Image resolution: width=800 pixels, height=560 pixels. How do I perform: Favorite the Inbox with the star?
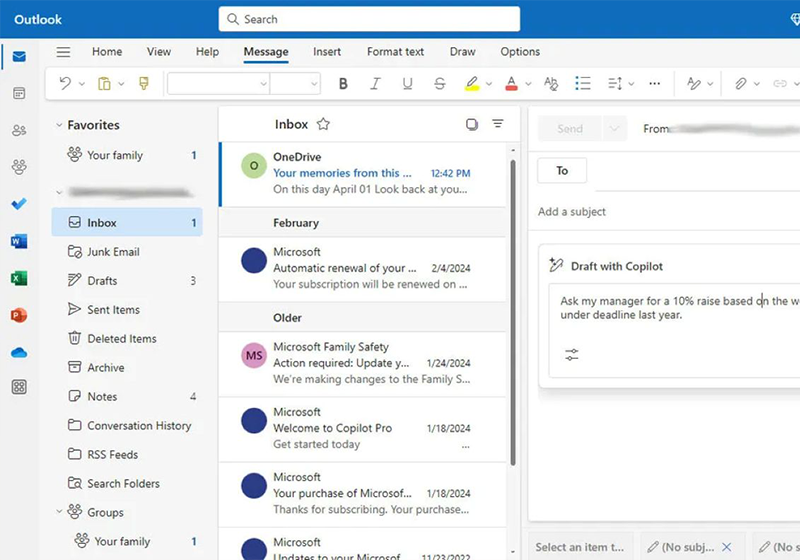(x=323, y=124)
